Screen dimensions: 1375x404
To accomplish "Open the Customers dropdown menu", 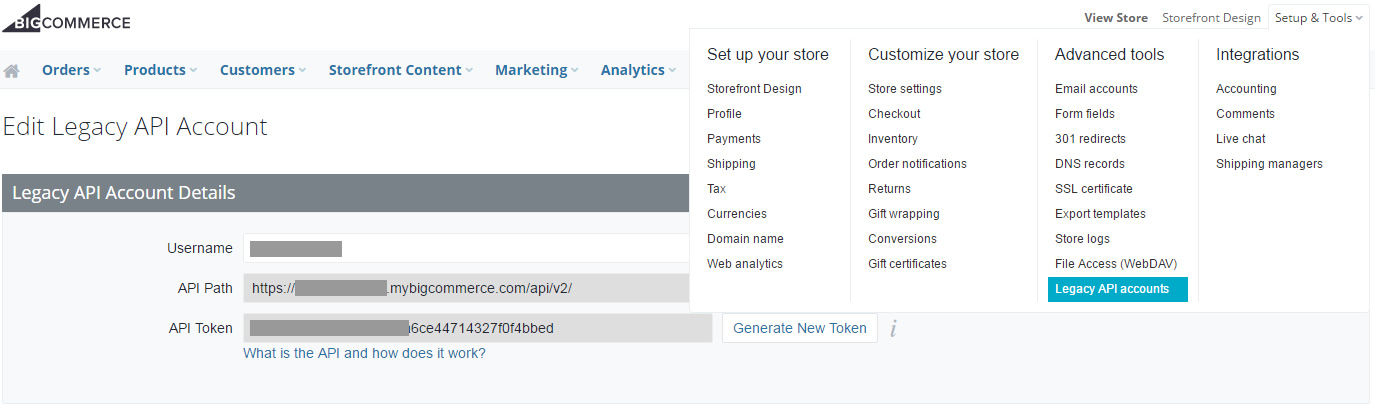I will 264,70.
